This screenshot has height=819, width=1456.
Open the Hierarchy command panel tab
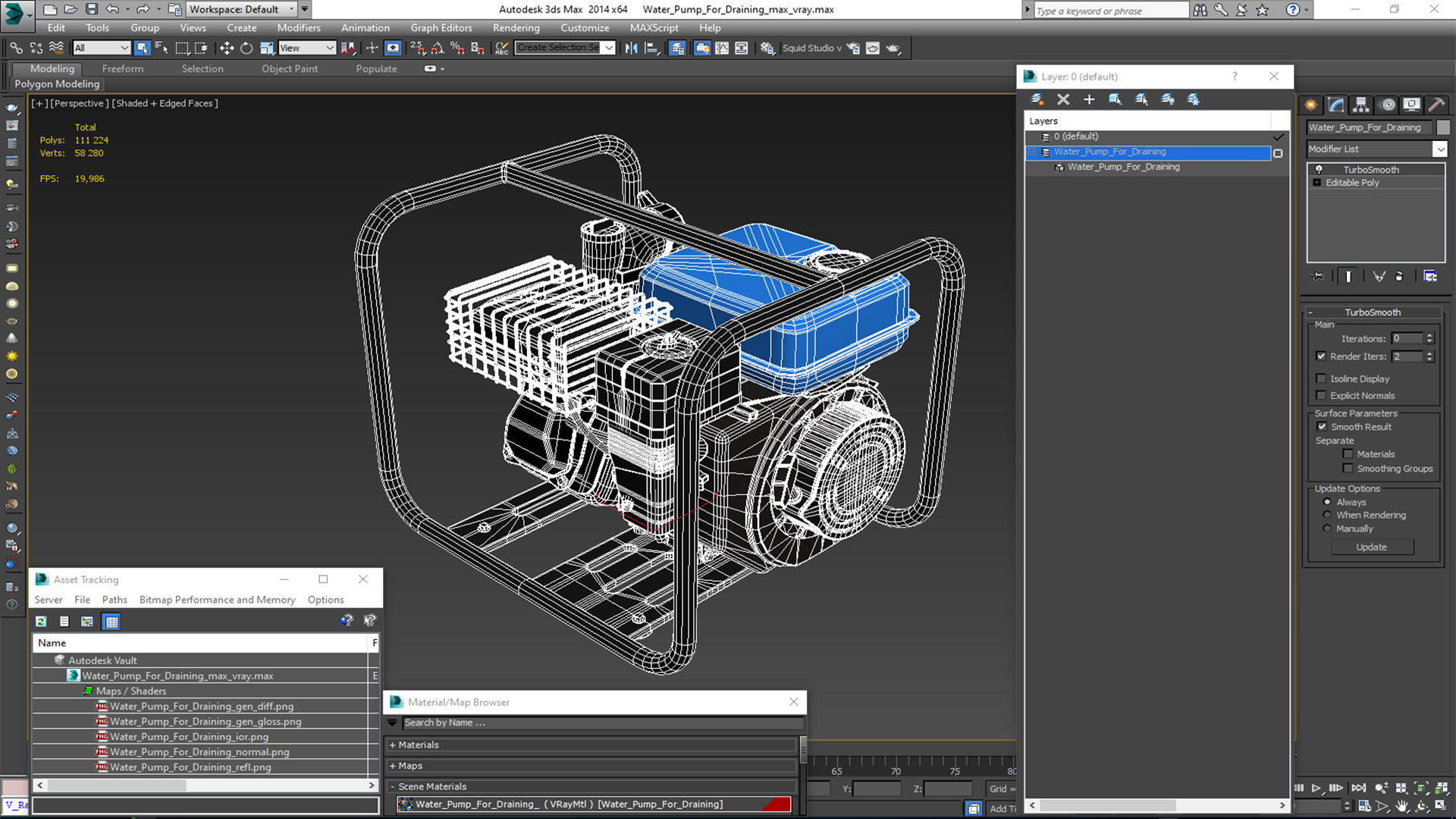pos(1360,105)
